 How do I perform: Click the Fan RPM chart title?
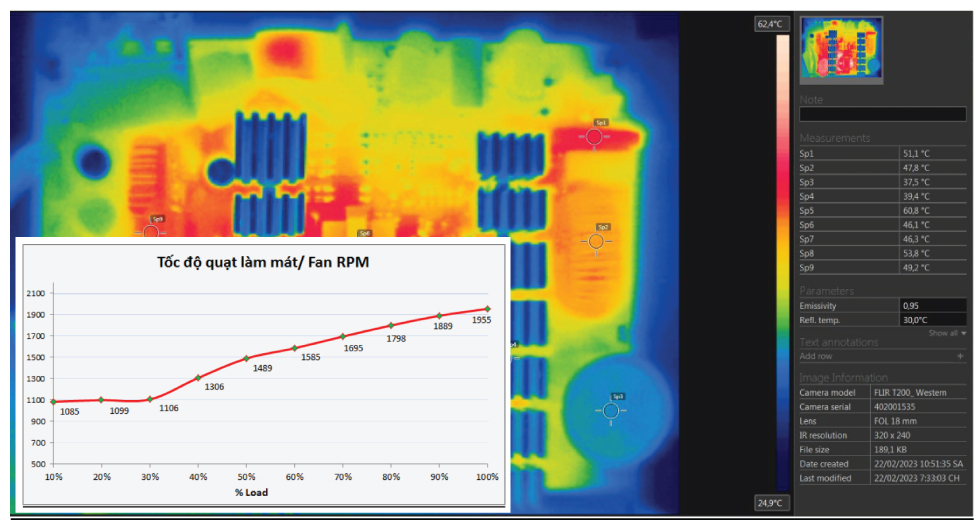(x=262, y=262)
